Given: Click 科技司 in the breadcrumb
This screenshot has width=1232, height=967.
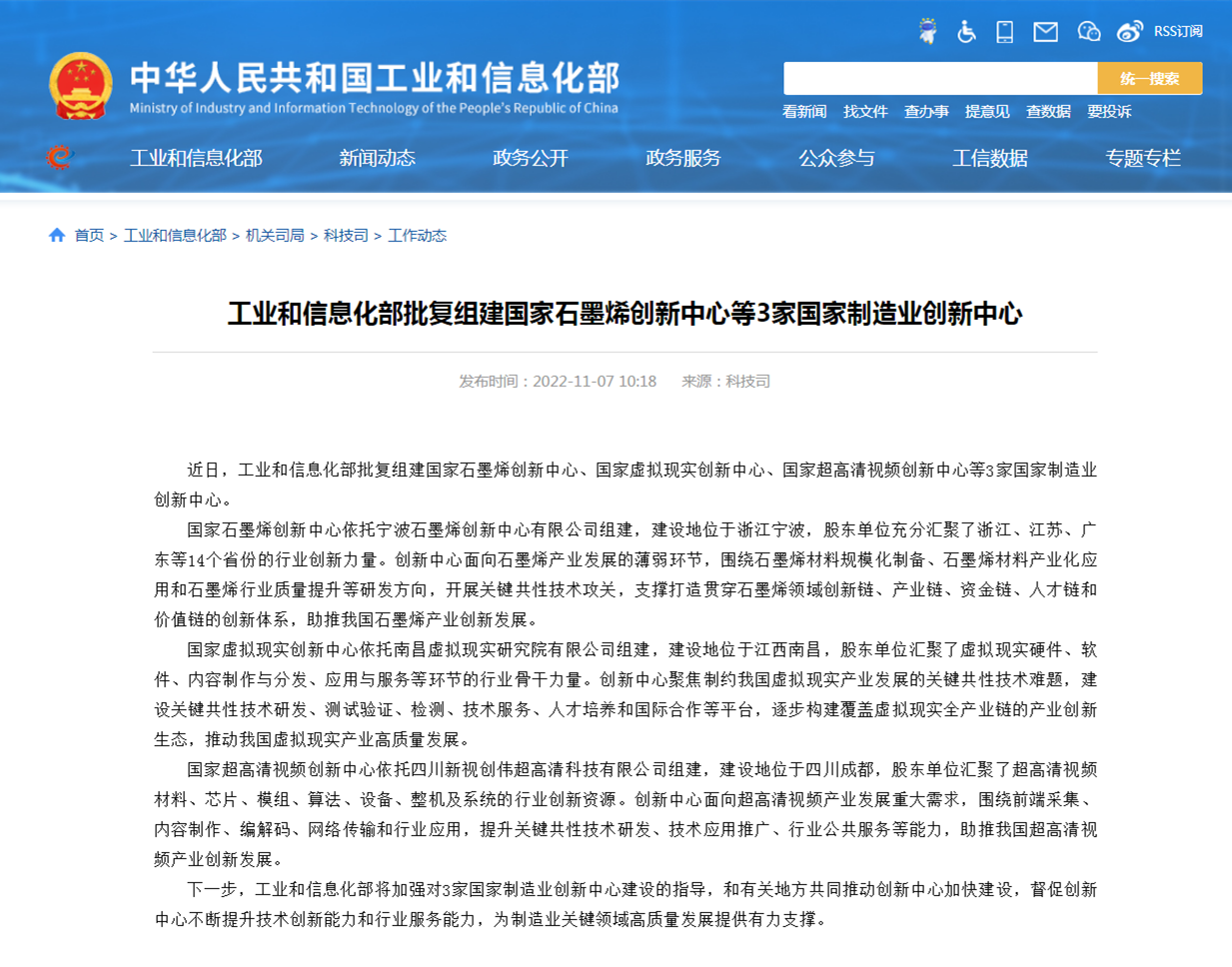Looking at the screenshot, I should click(346, 236).
